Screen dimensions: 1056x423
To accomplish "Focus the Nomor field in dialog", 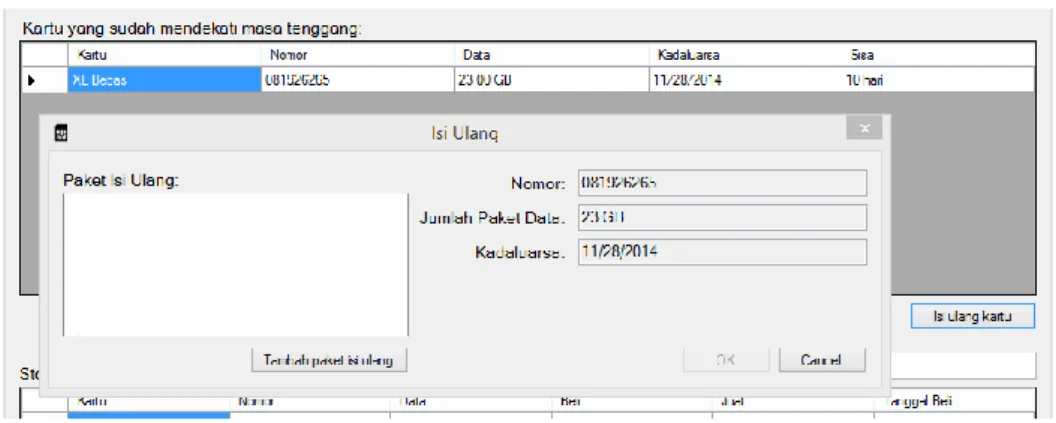I will pos(723,183).
